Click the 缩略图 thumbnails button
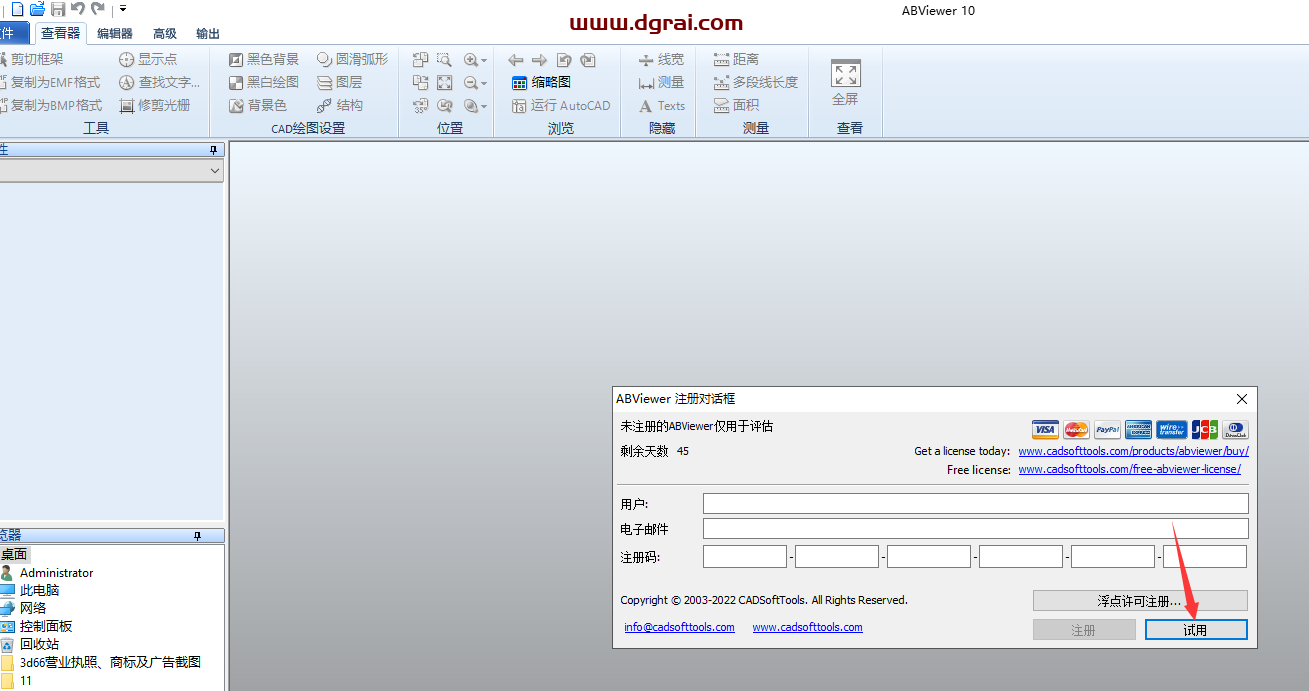The width and height of the screenshot is (1309, 691). (541, 82)
